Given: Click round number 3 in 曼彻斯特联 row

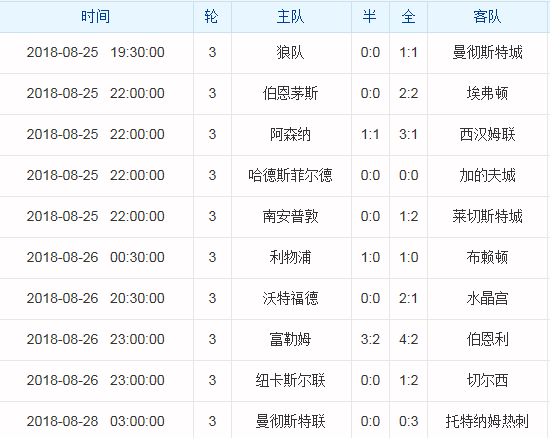Looking at the screenshot, I should [x=212, y=422].
